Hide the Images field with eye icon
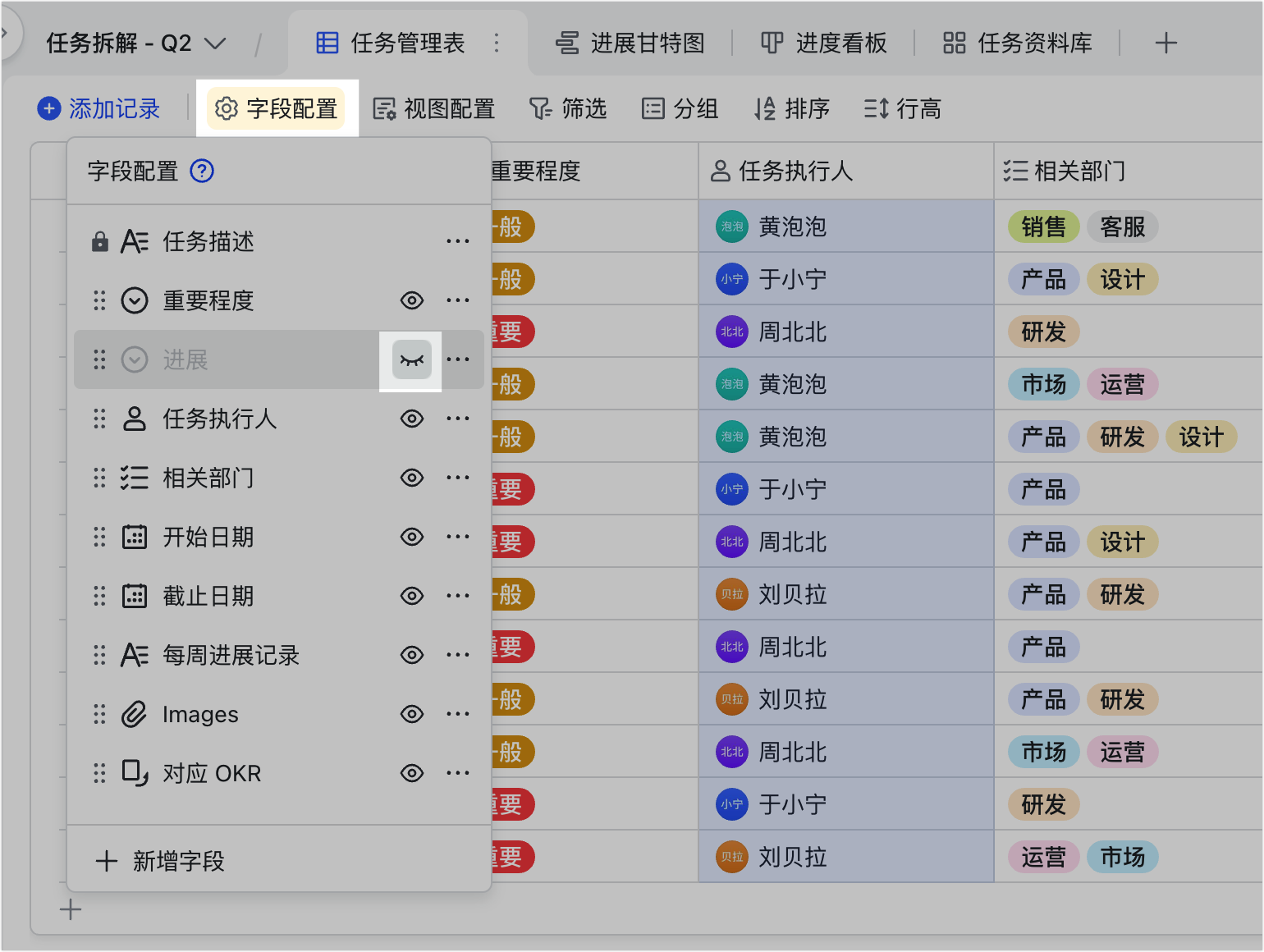1264x952 pixels. click(412, 714)
